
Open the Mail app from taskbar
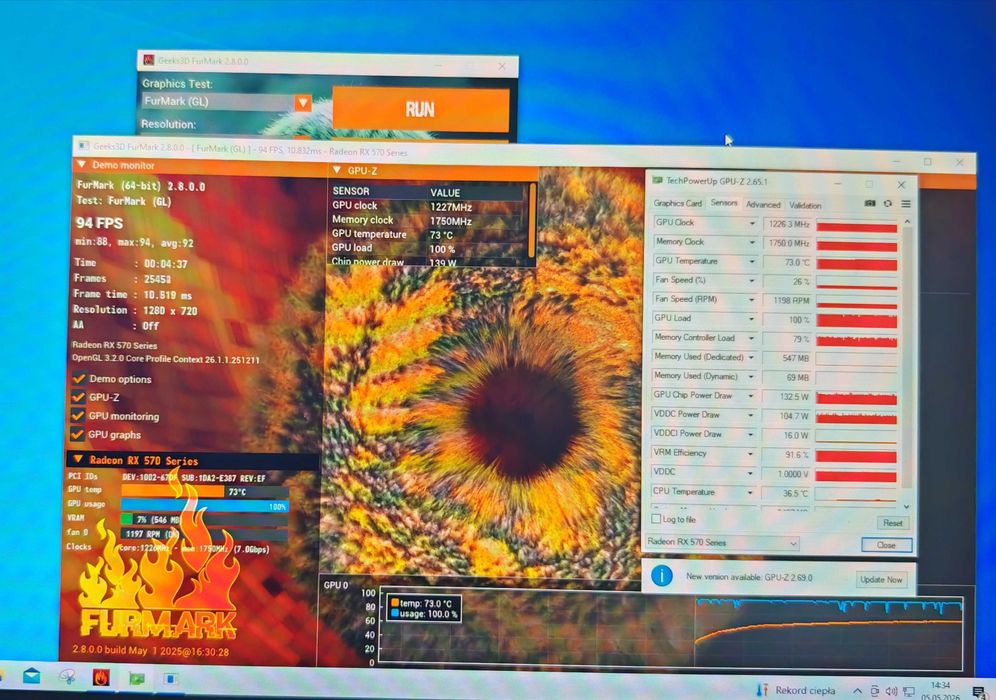click(x=30, y=676)
